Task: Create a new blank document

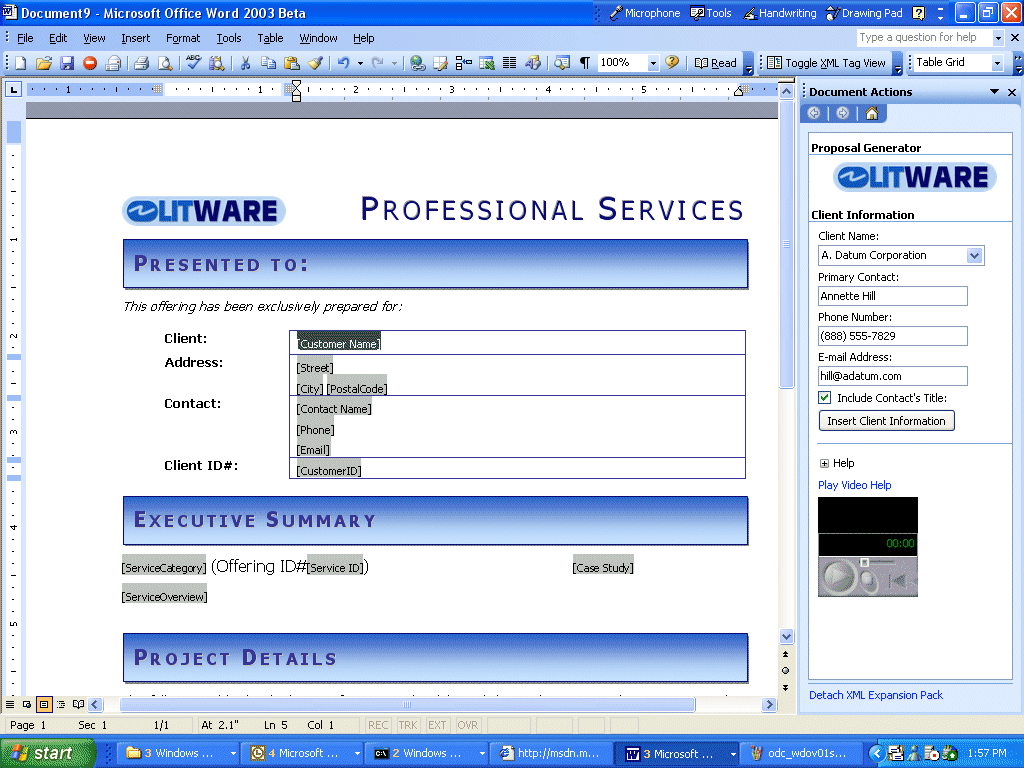Action: tap(21, 63)
